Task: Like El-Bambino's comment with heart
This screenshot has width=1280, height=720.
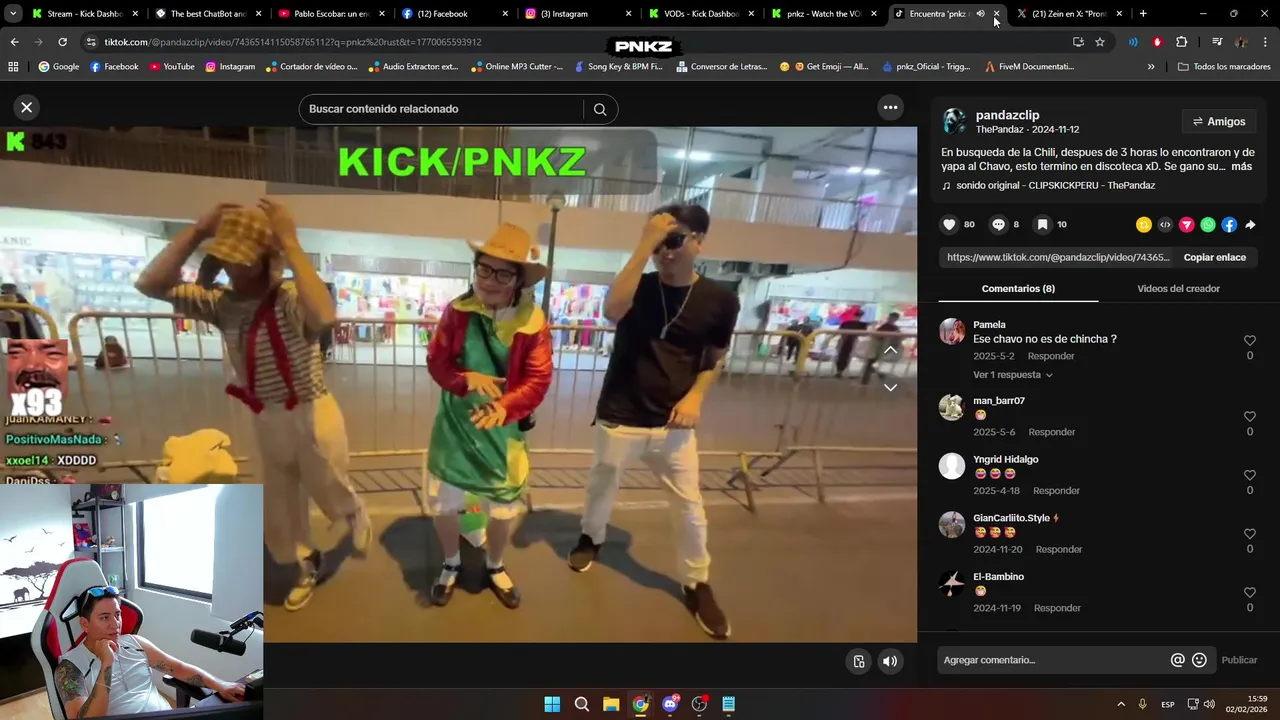Action: point(1250,593)
